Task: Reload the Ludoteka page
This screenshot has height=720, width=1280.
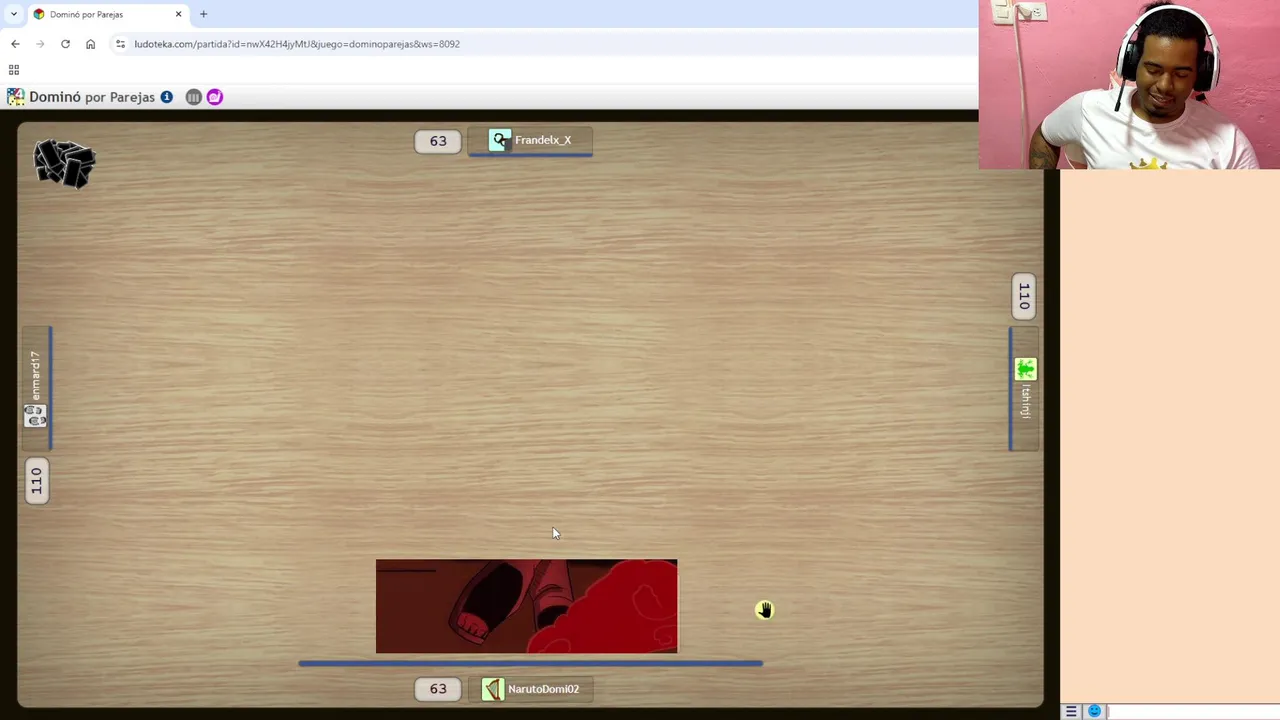Action: coord(65,44)
